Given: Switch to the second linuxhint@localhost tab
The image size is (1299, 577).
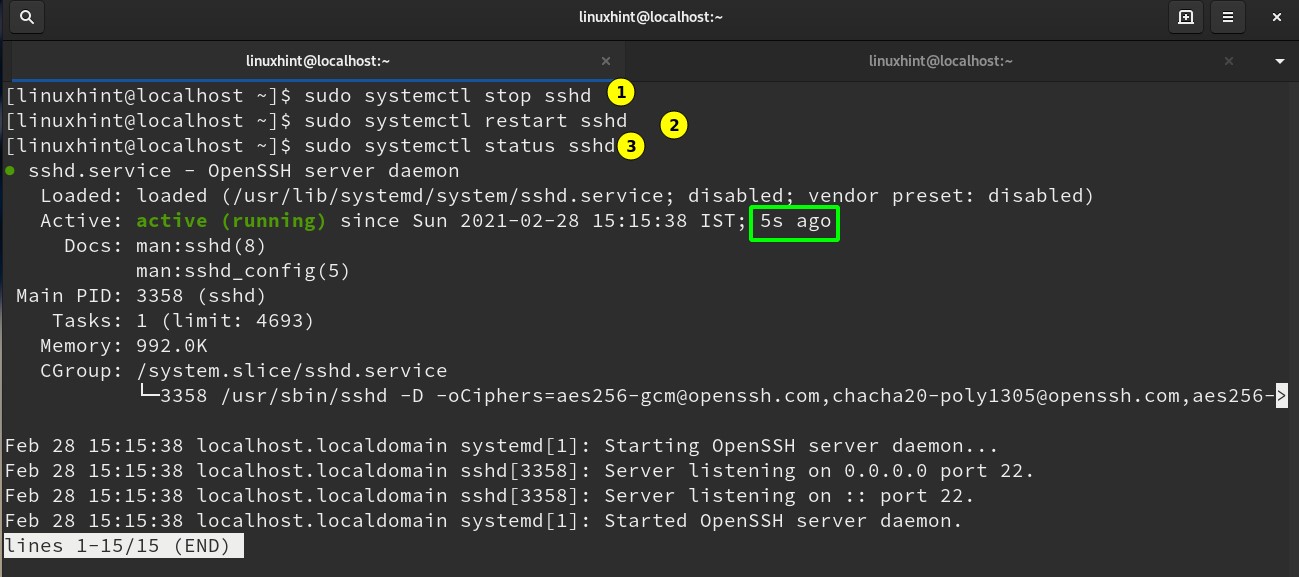Looking at the screenshot, I should click(941, 61).
